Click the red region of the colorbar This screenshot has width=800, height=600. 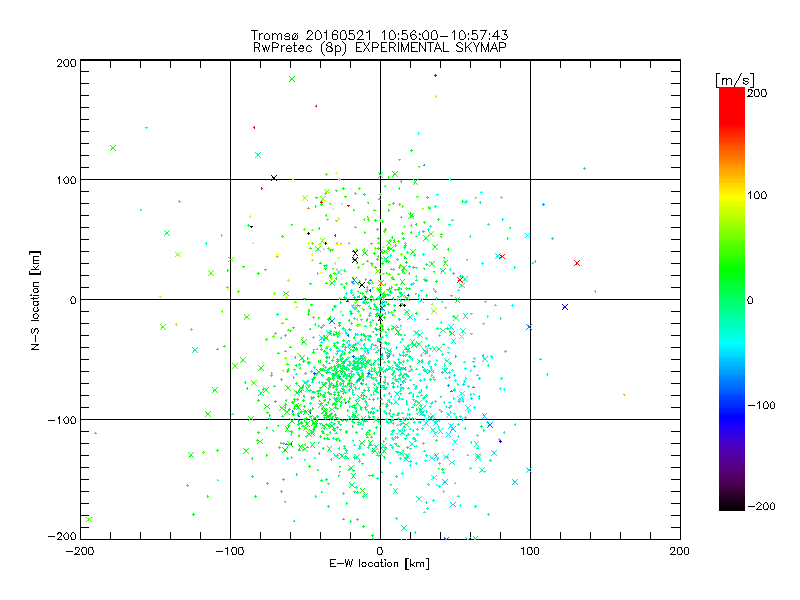coord(732,105)
